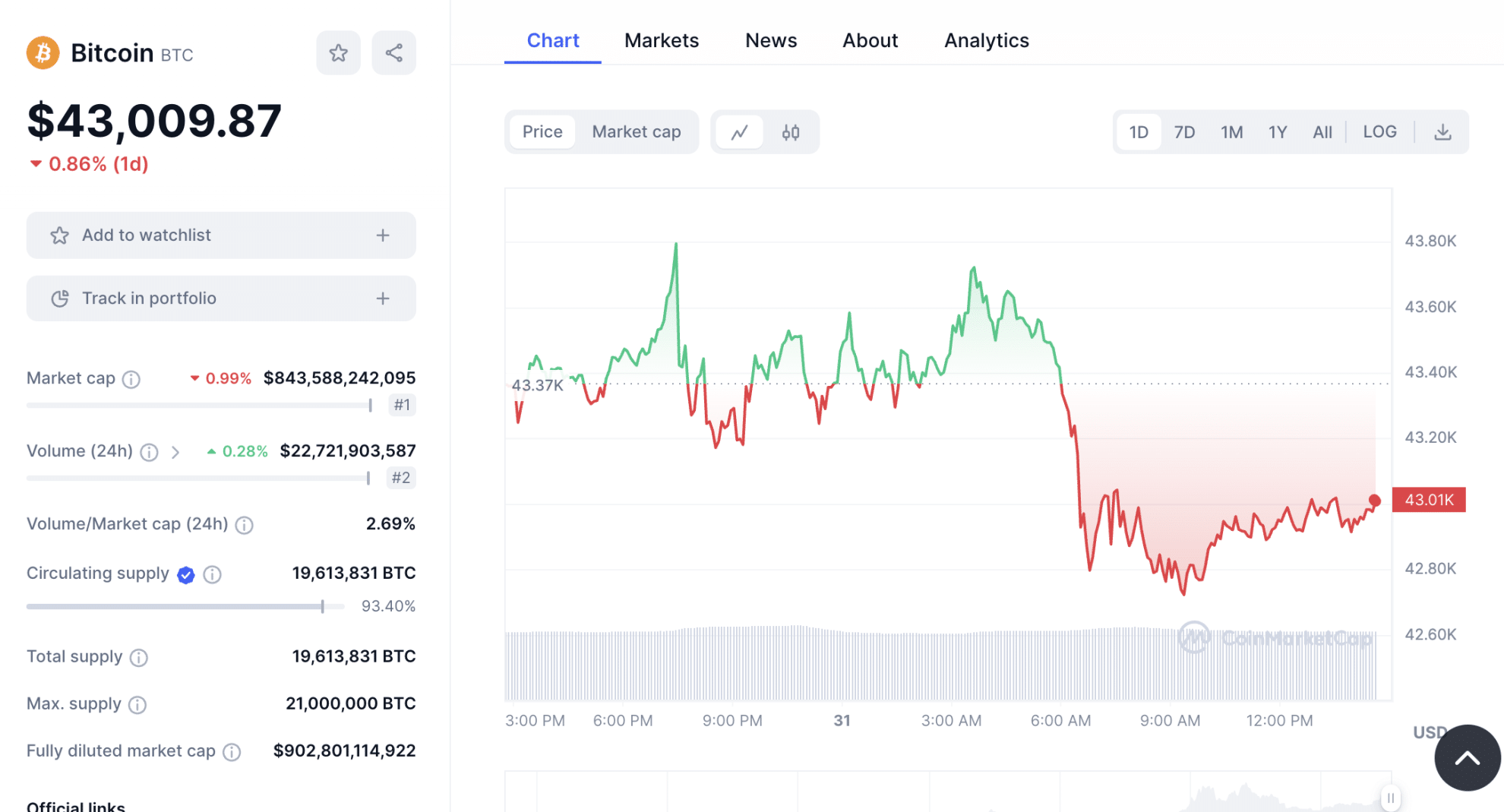
Task: Click the 21,000,000 BTC max supply value
Action: (x=351, y=704)
